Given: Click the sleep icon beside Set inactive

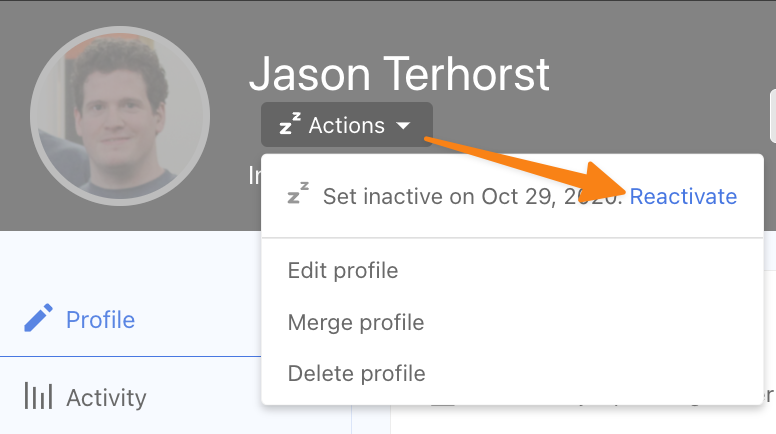Looking at the screenshot, I should point(298,193).
